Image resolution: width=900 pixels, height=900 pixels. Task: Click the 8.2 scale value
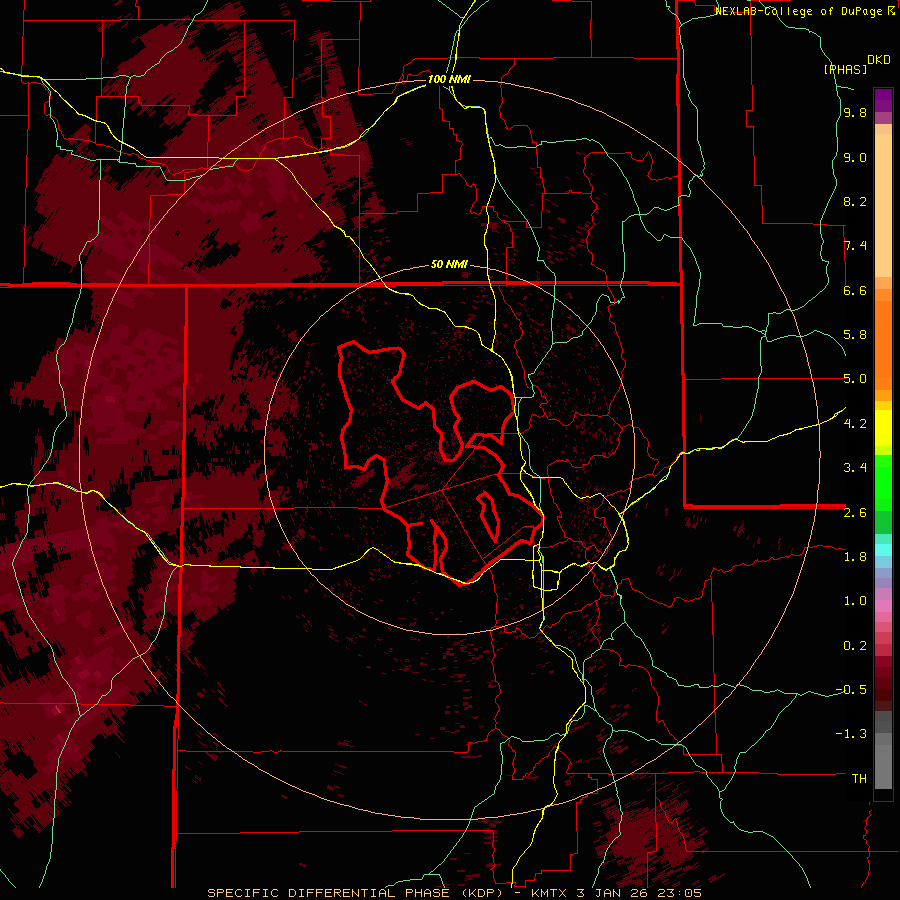855,201
